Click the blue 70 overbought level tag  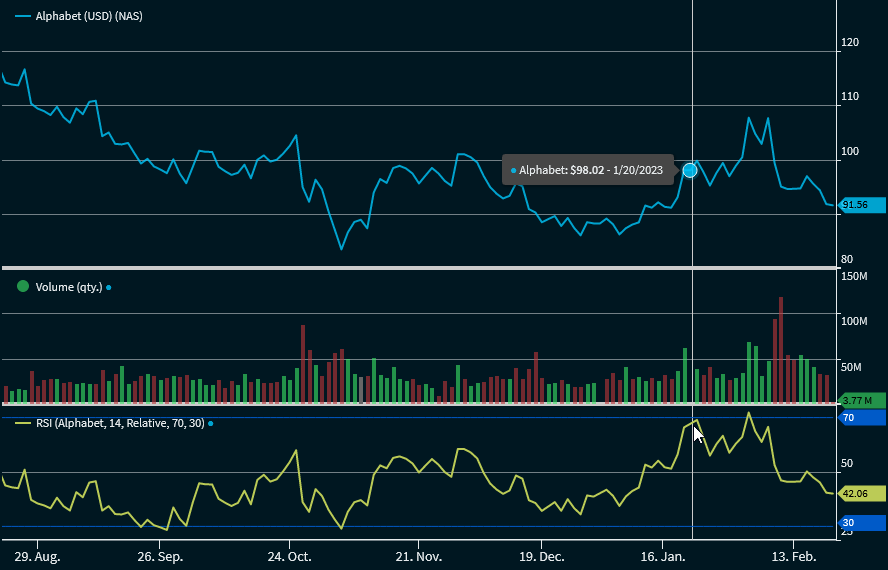click(x=862, y=417)
